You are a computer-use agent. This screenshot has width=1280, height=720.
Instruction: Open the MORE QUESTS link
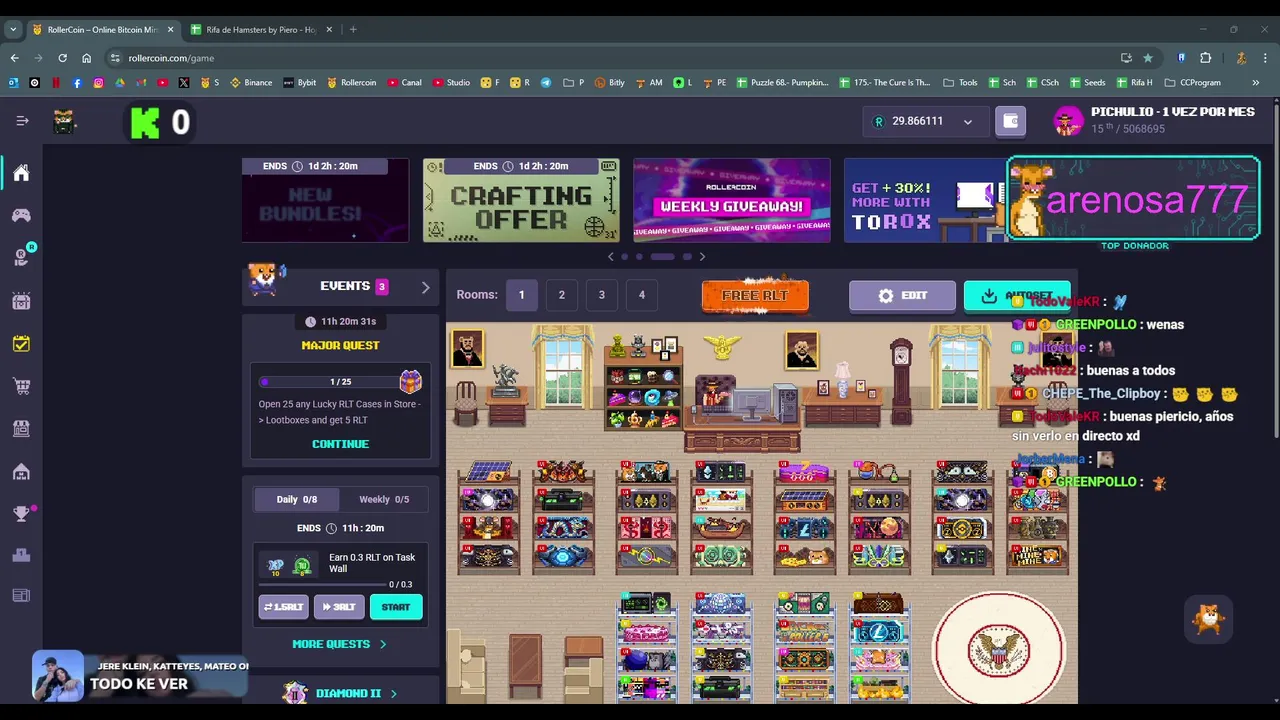(x=339, y=644)
